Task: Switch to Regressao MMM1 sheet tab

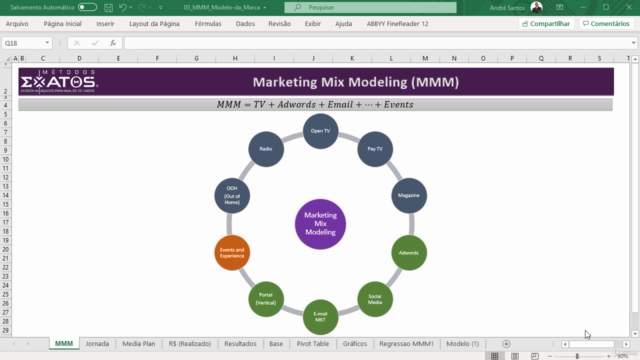Action: click(x=407, y=344)
